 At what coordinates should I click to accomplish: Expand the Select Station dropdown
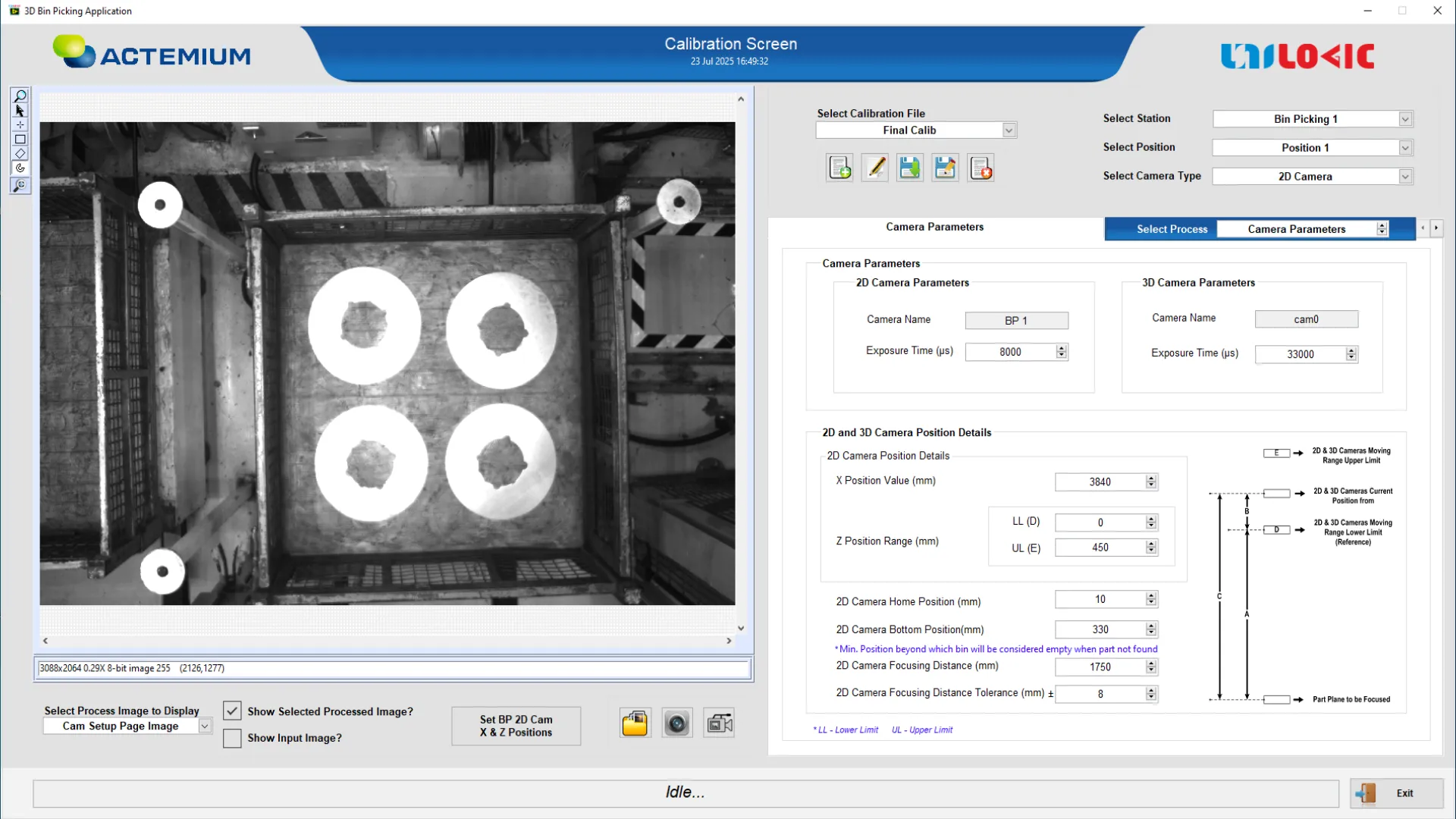[x=1404, y=119]
